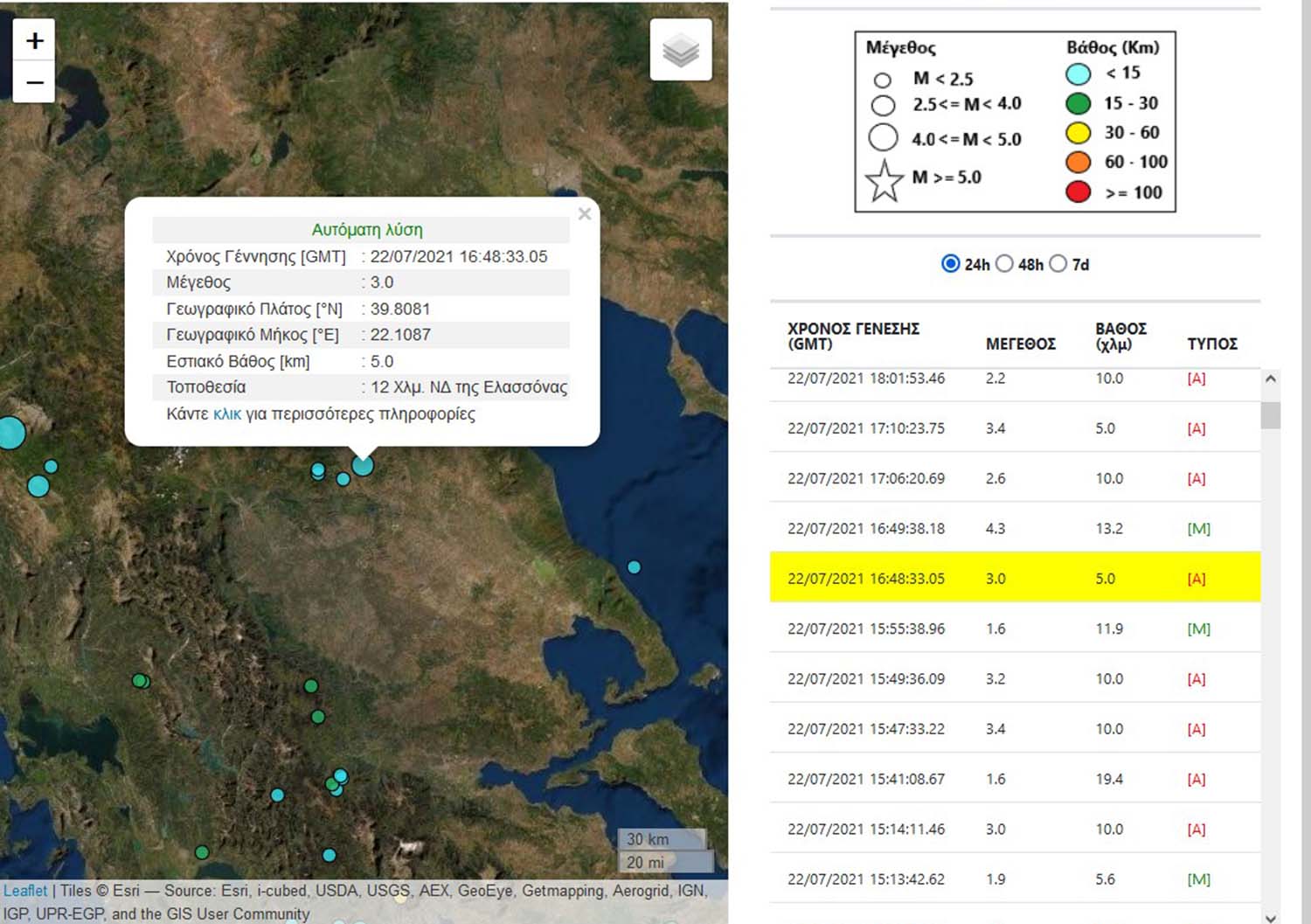The image size is (1311, 924).
Task: Click the ΒΑΘΟΣ column header
Action: (x=1120, y=336)
